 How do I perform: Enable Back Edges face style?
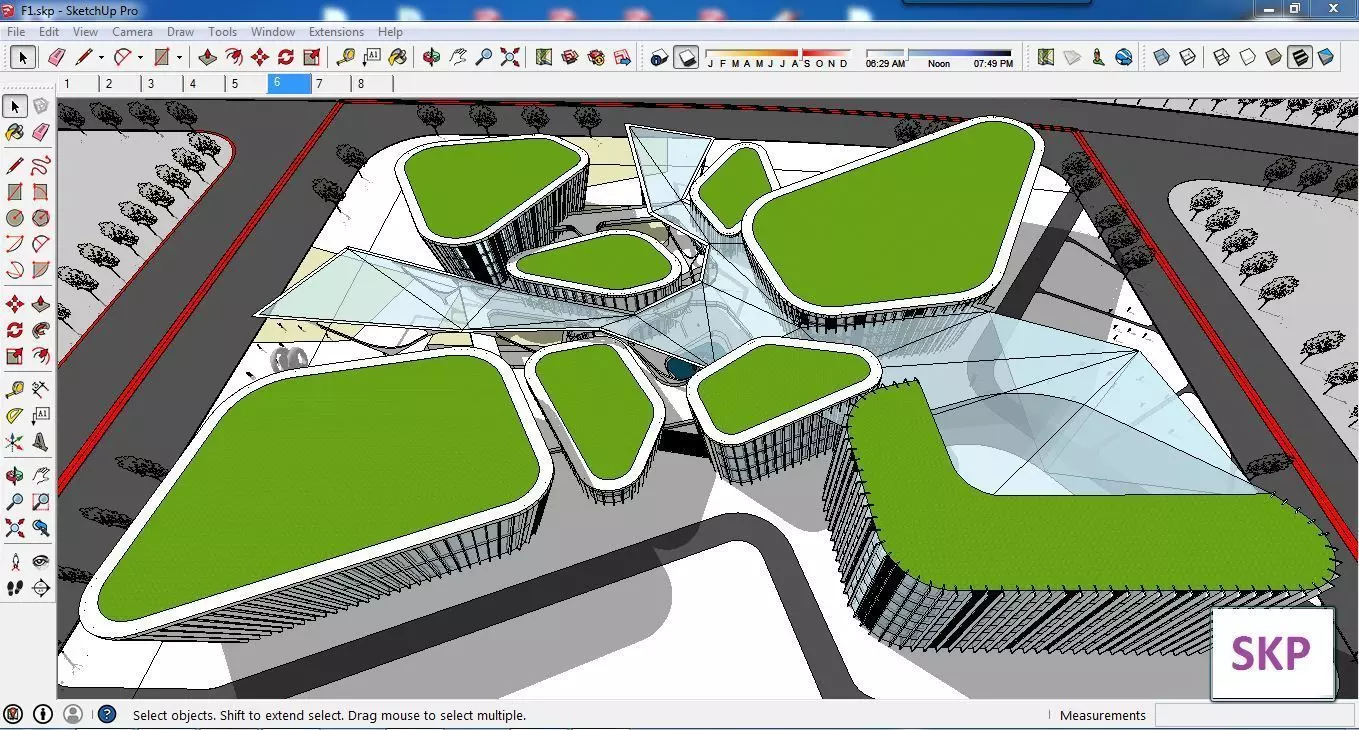pos(1187,57)
